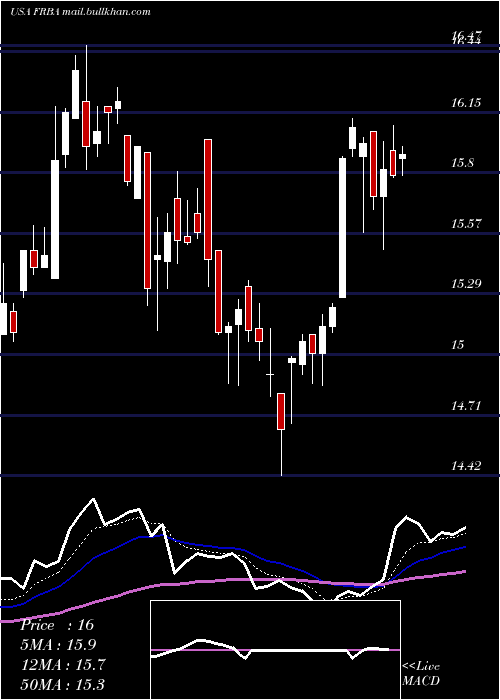Image resolution: width=500 pixels, height=700 pixels.
Task: Click the 50MA : 15.3 value
Action: pos(63,684)
